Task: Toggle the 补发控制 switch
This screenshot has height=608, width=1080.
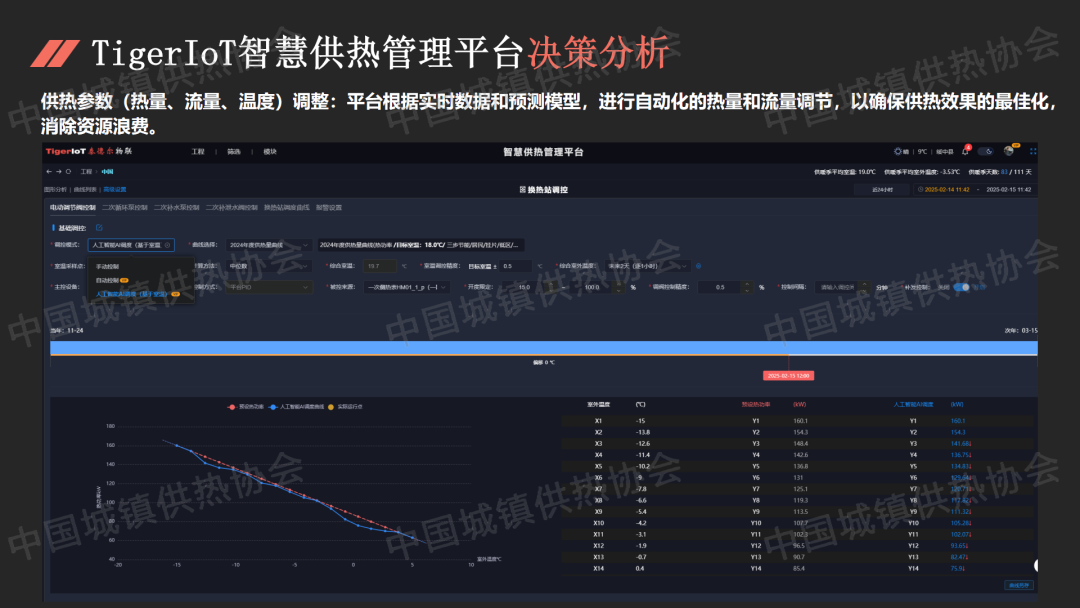Action: tap(960, 287)
